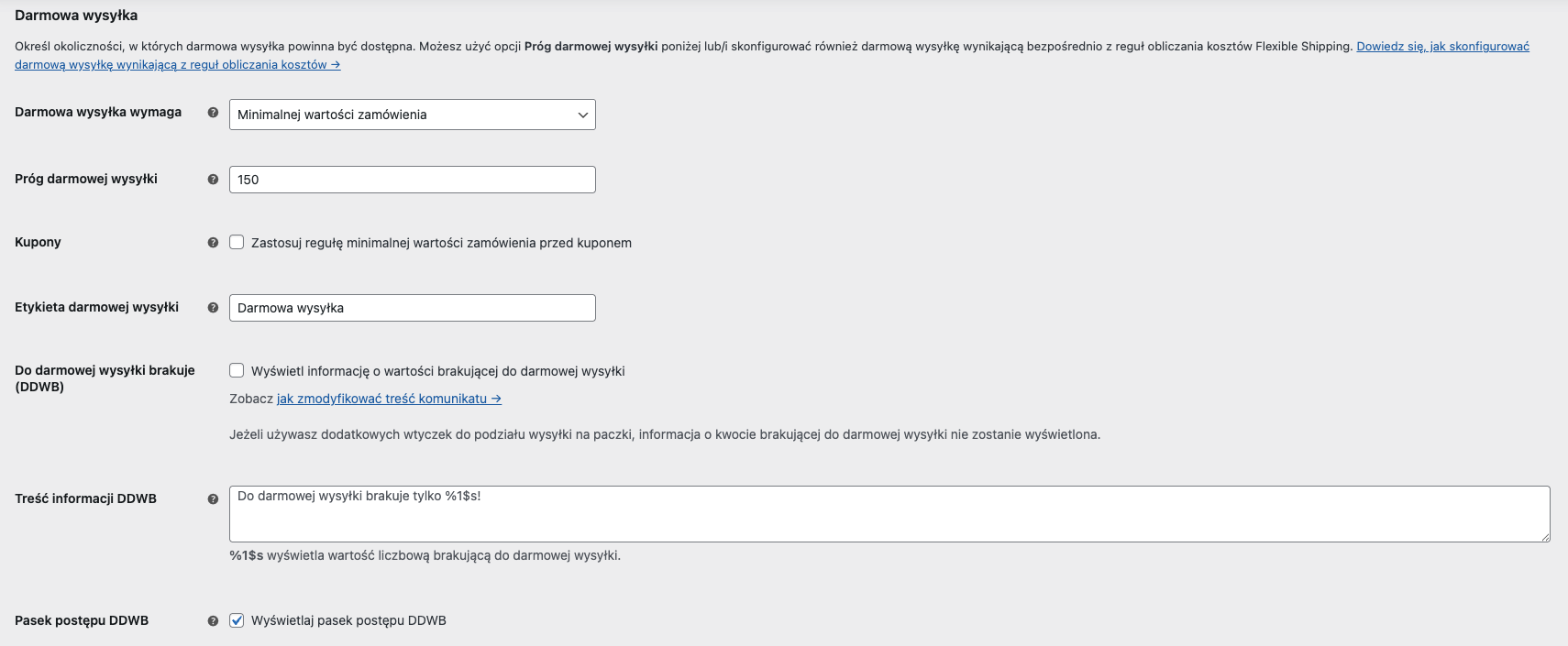Enable minimum order rule before coupon checkbox
Viewport: 1568px width, 646px height.
(x=237, y=243)
